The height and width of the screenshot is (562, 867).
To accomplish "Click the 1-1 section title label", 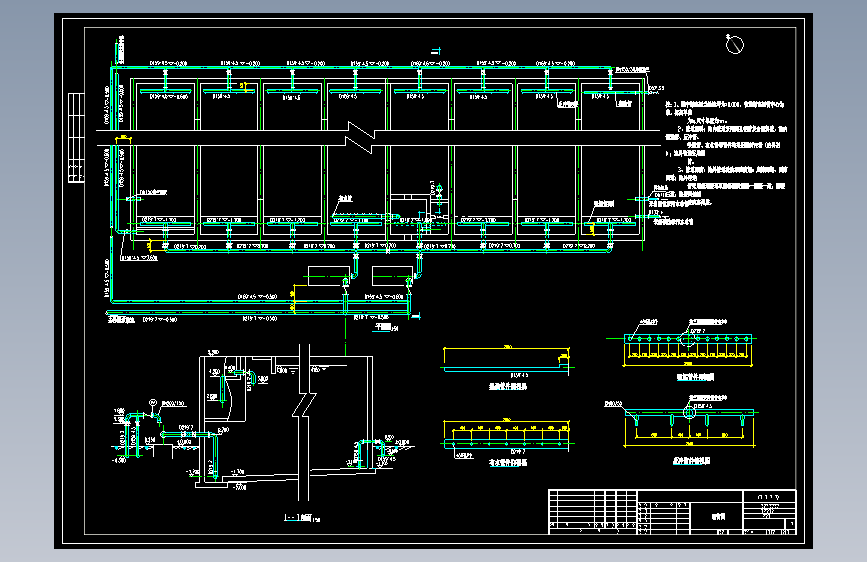I will (x=301, y=518).
